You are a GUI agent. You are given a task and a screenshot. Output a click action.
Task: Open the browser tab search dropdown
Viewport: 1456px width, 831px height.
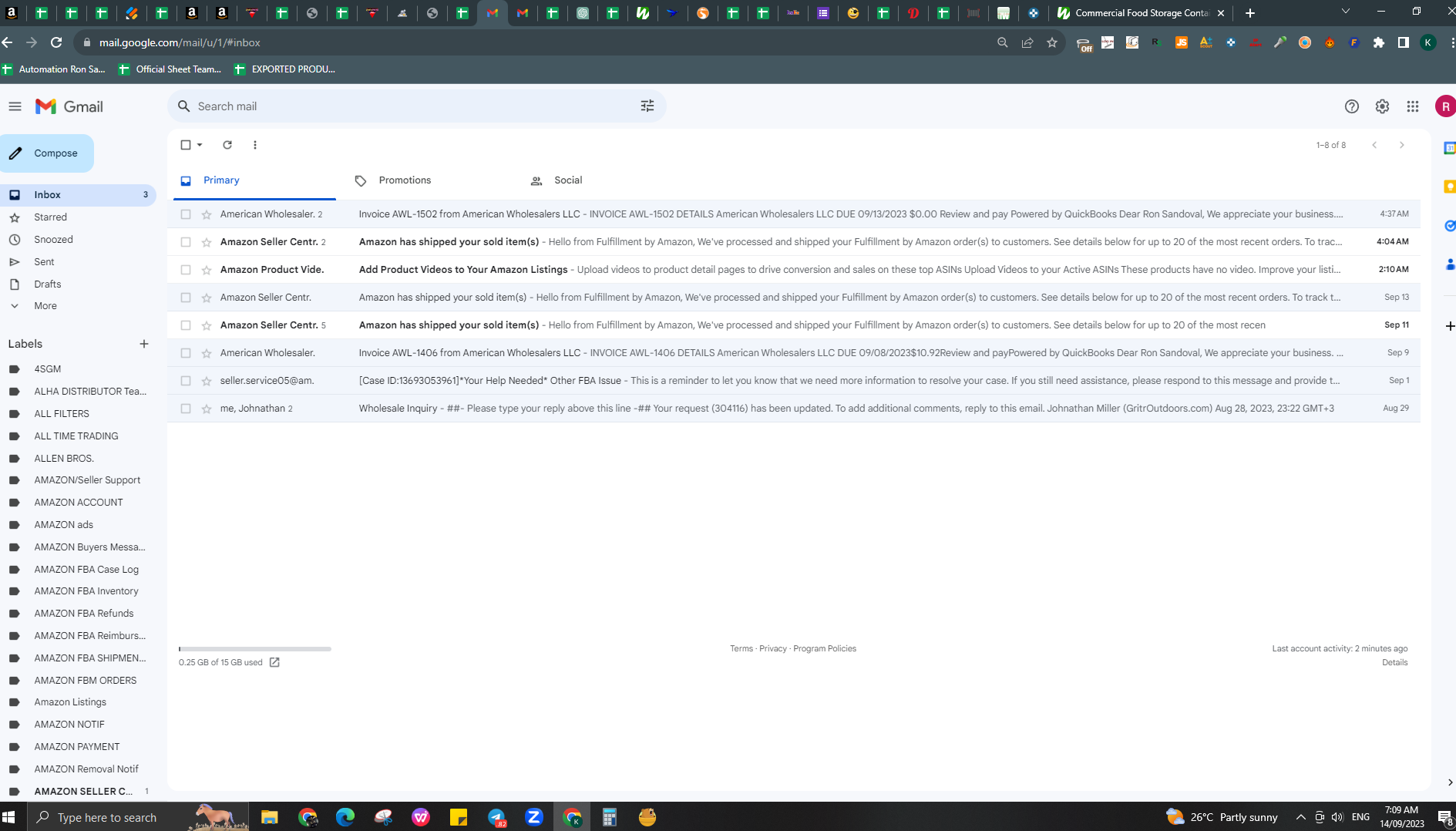pyautogui.click(x=1346, y=12)
